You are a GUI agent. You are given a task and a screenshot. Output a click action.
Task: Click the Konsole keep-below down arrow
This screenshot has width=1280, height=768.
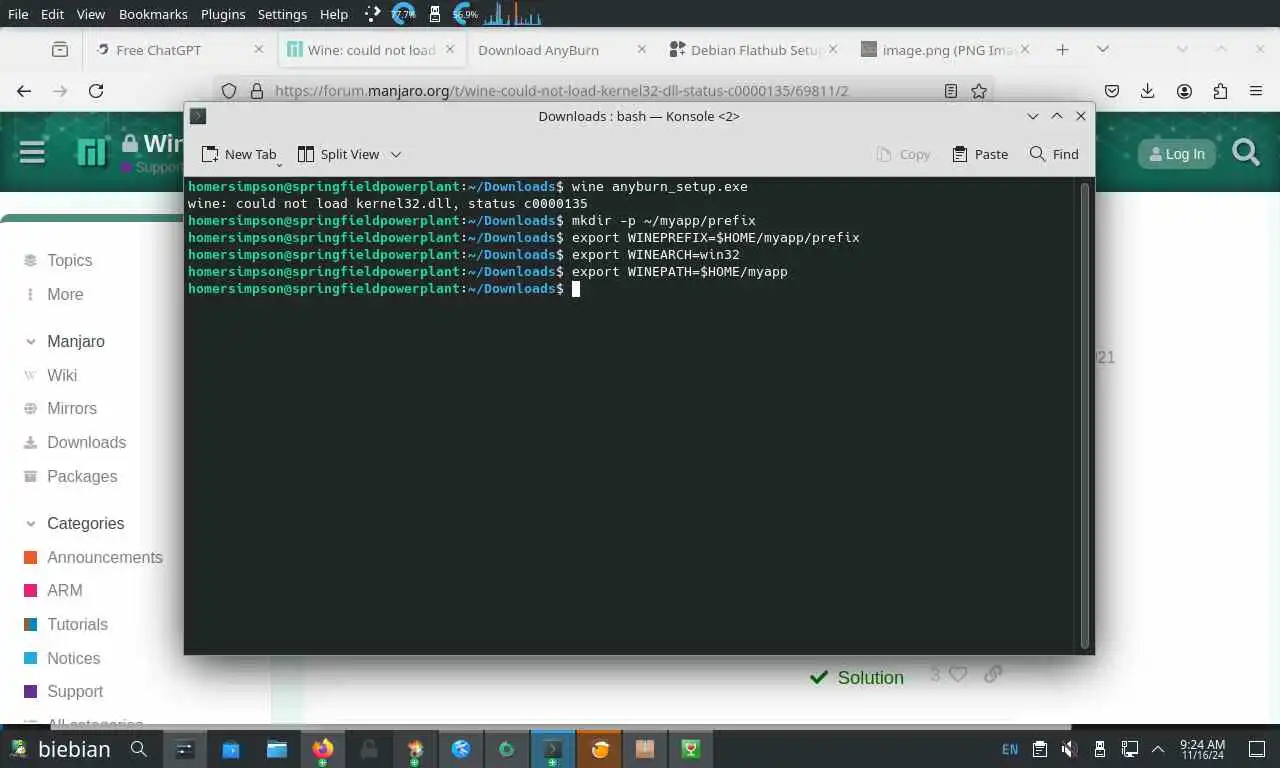click(x=1033, y=116)
